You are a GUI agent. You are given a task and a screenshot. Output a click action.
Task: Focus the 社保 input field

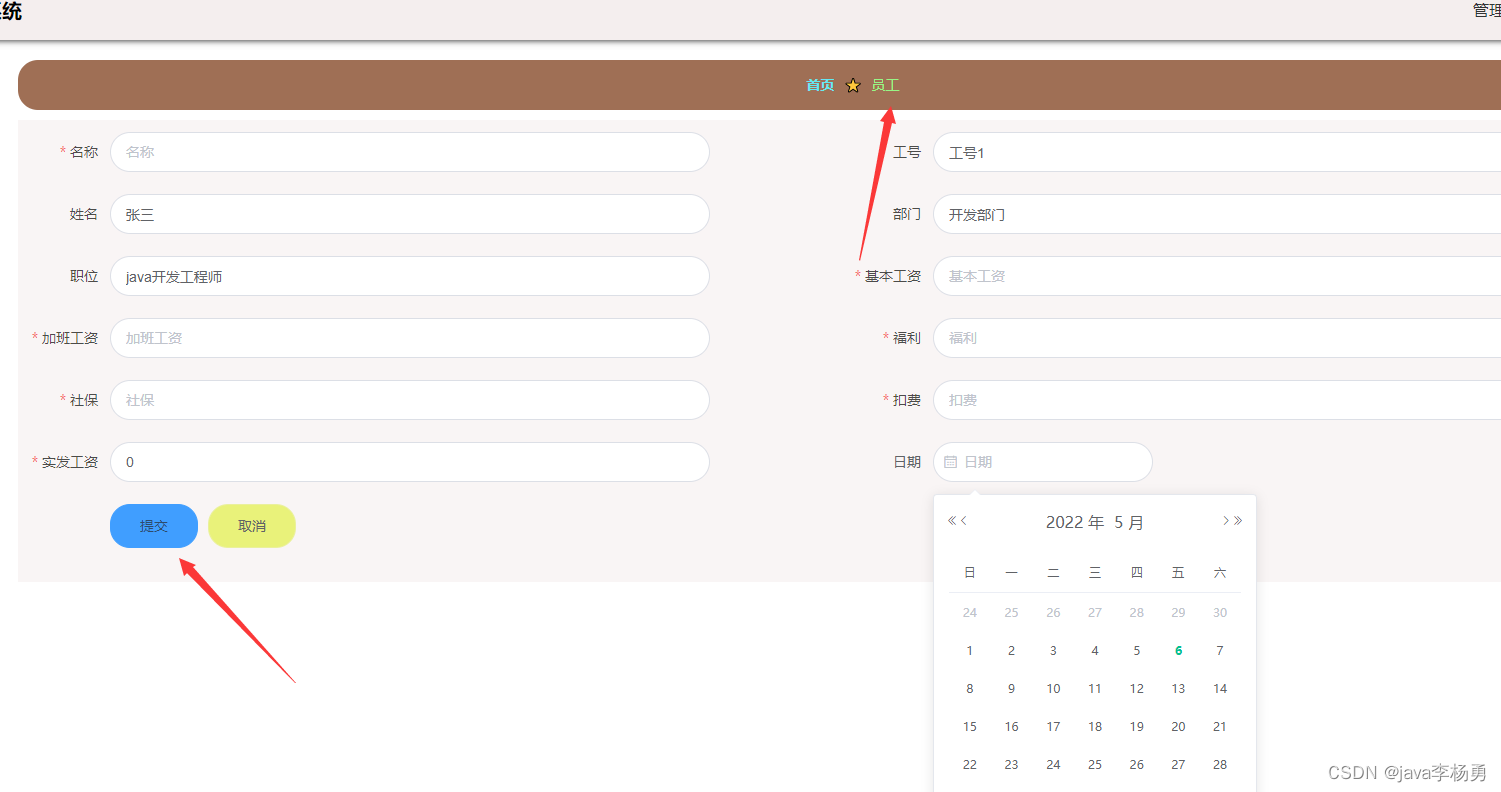(x=410, y=400)
